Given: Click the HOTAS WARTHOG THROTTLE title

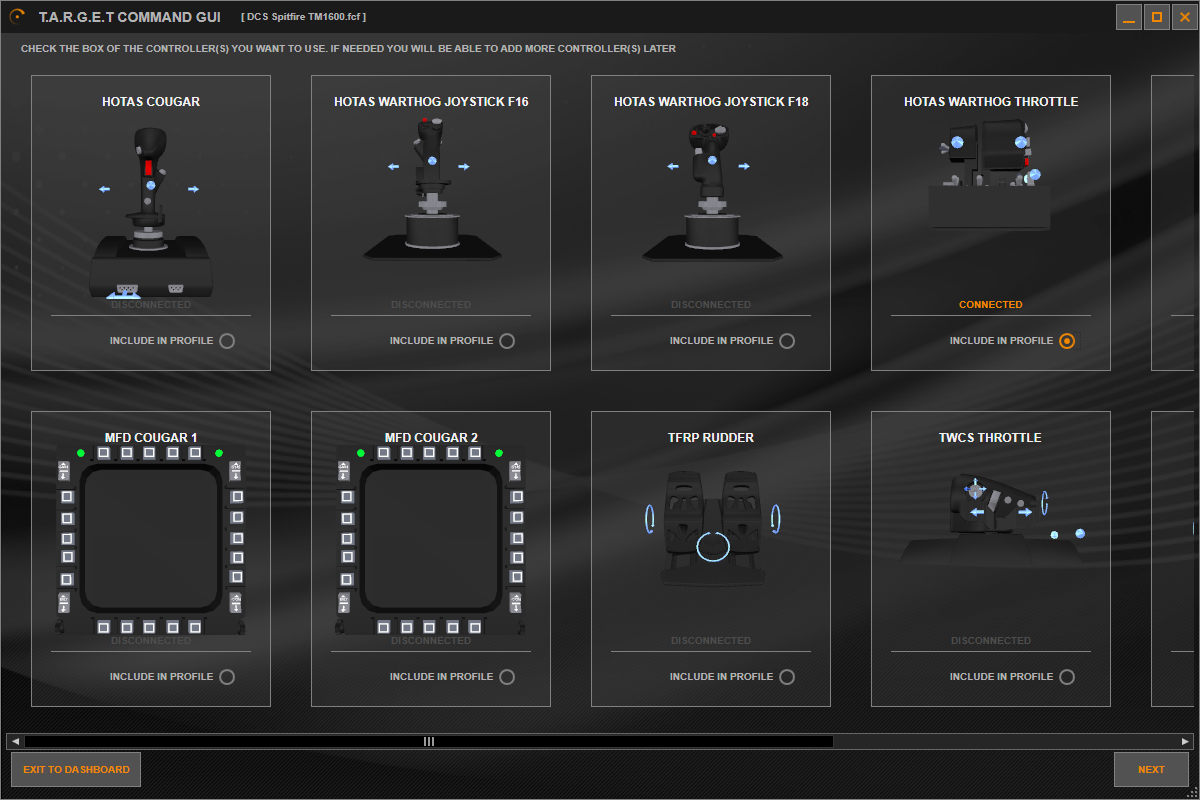Looking at the screenshot, I should tap(991, 102).
